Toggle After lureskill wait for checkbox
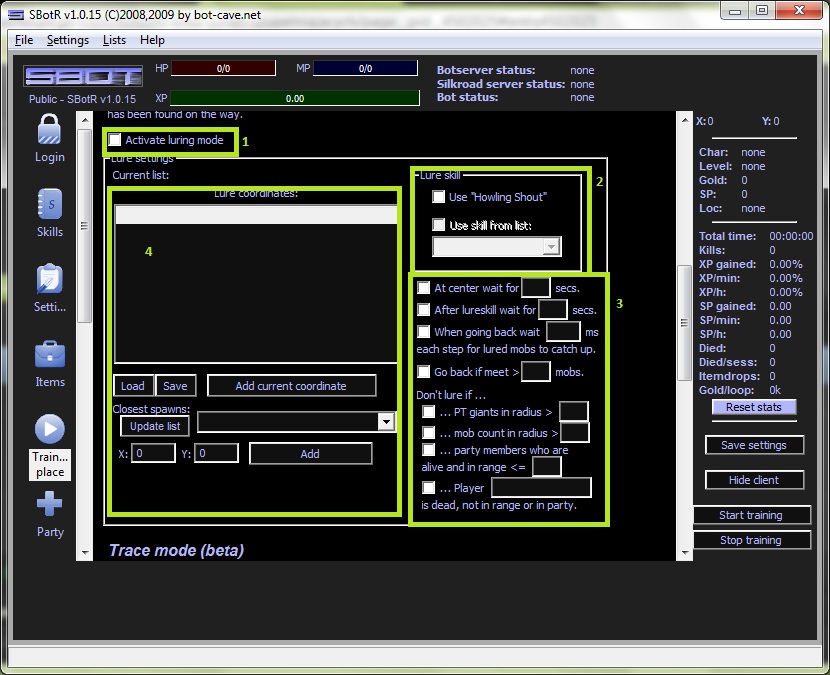 423,309
